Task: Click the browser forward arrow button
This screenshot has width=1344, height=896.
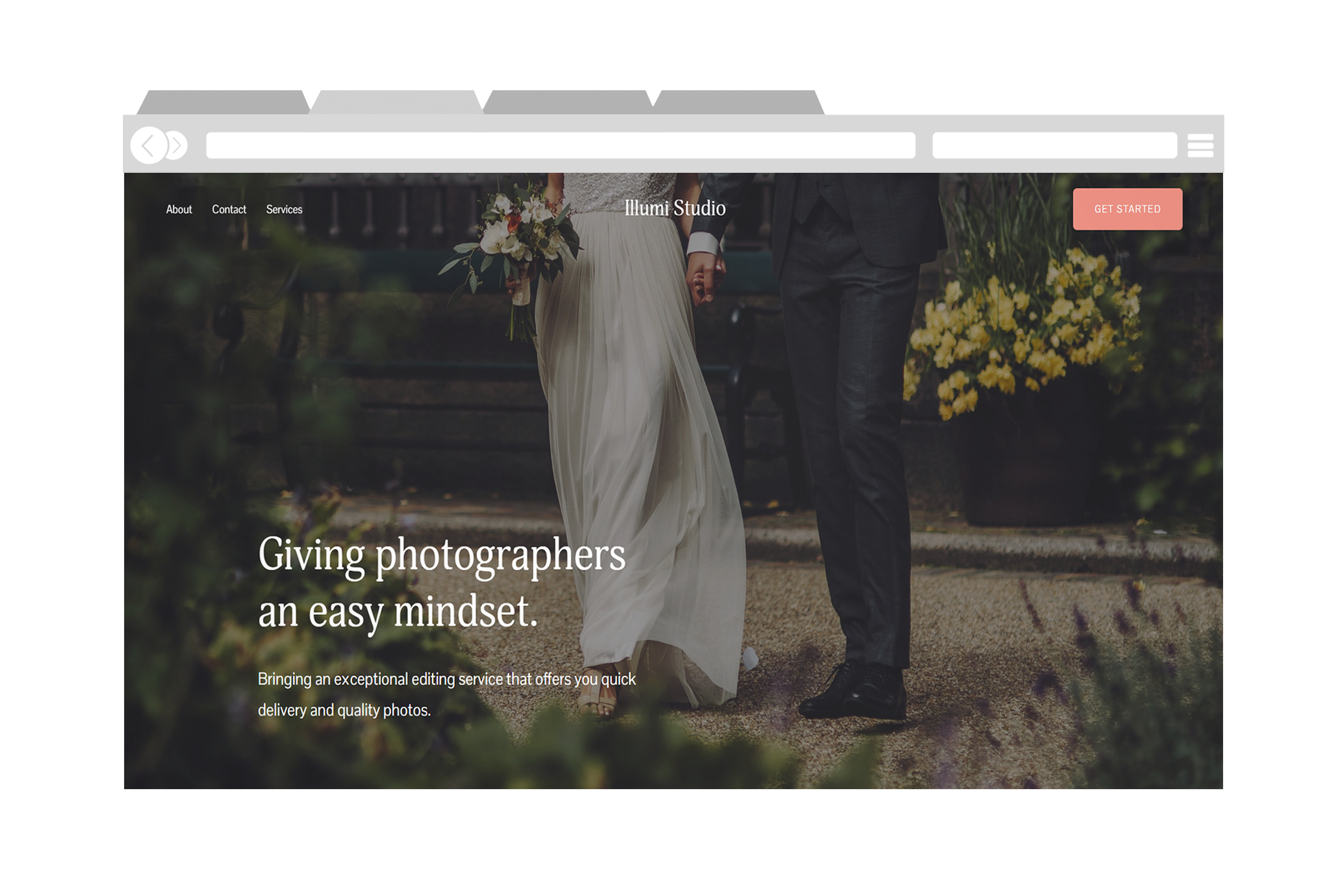Action: [175, 145]
